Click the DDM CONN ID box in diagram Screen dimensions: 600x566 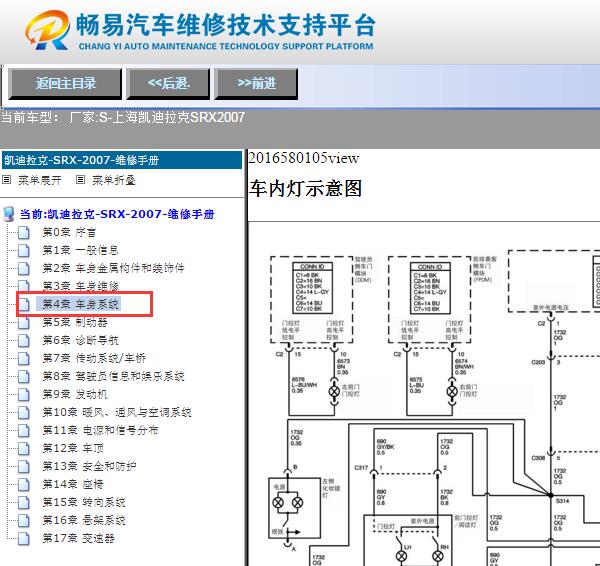[313, 288]
